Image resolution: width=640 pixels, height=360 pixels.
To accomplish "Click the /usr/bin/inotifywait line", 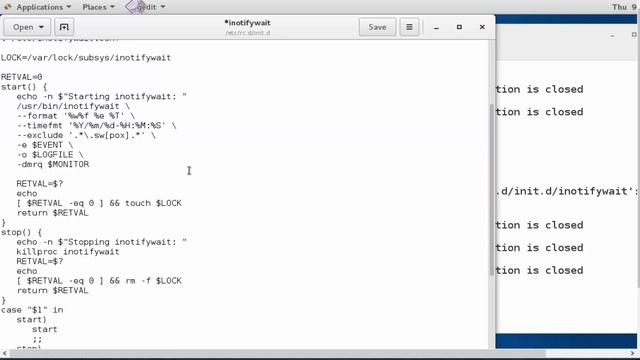I will pos(73,106).
